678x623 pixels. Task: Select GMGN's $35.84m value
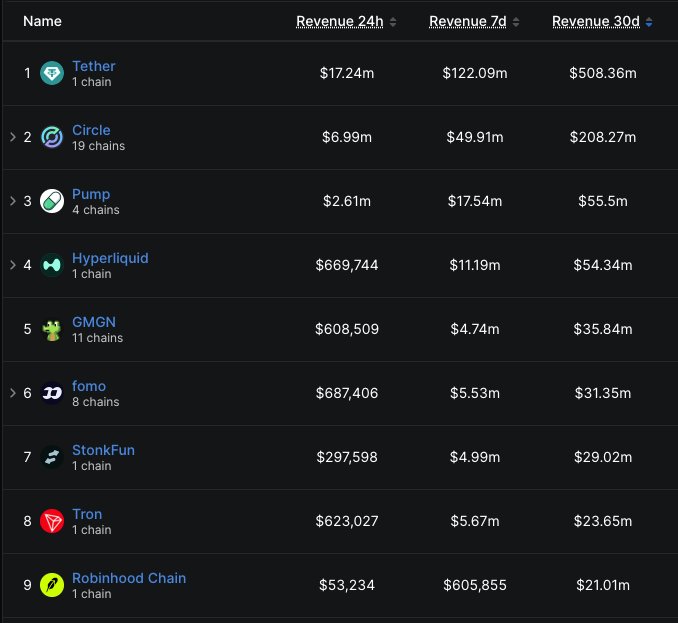[602, 329]
